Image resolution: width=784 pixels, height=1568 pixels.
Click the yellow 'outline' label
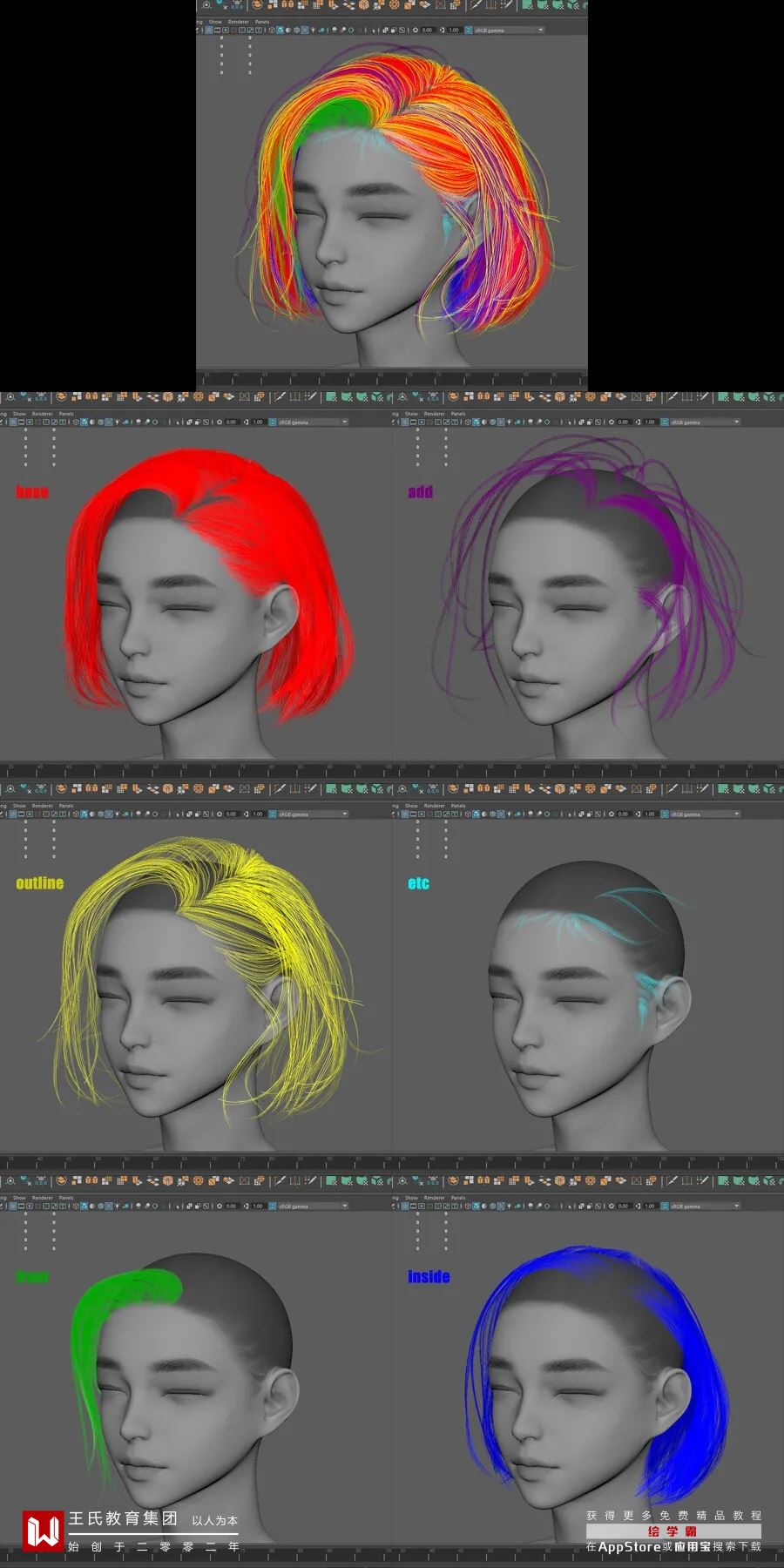[x=40, y=883]
